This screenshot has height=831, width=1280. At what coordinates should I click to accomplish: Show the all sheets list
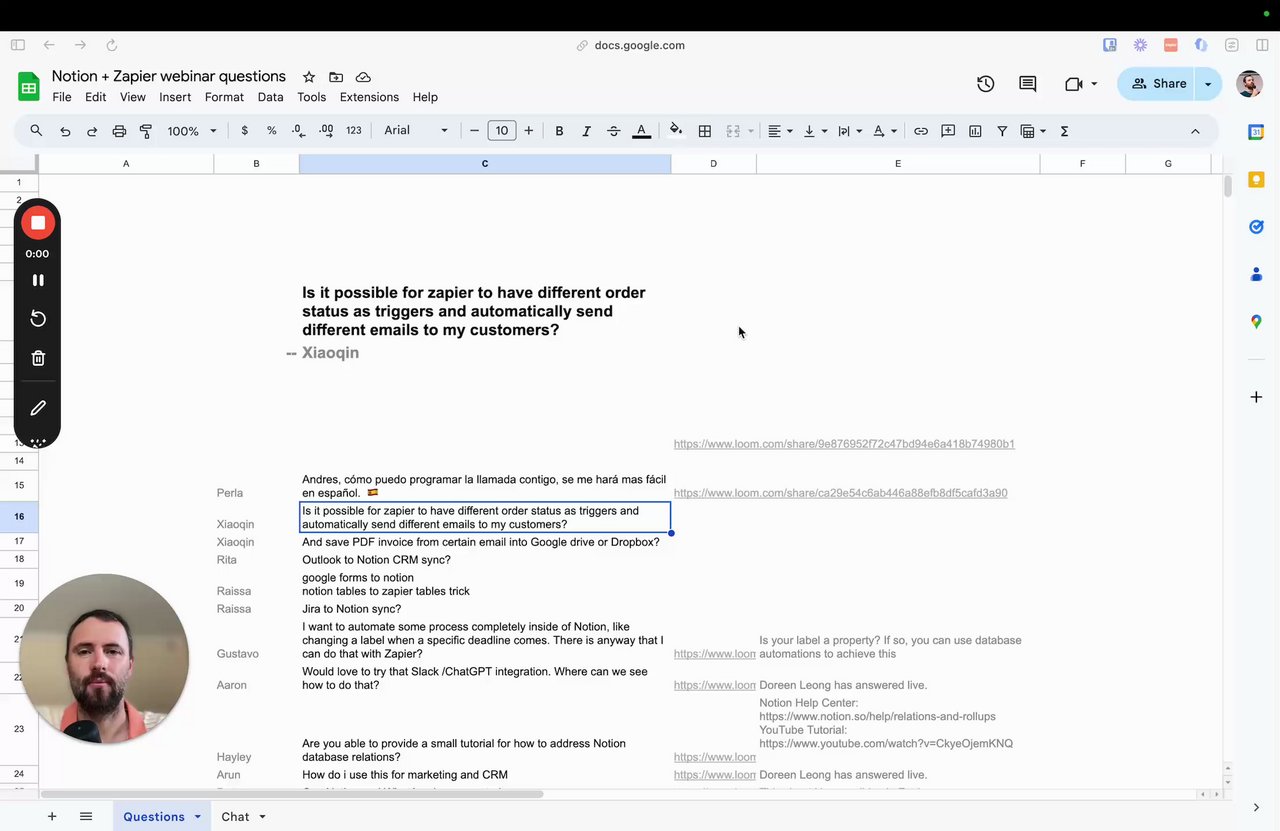(86, 817)
